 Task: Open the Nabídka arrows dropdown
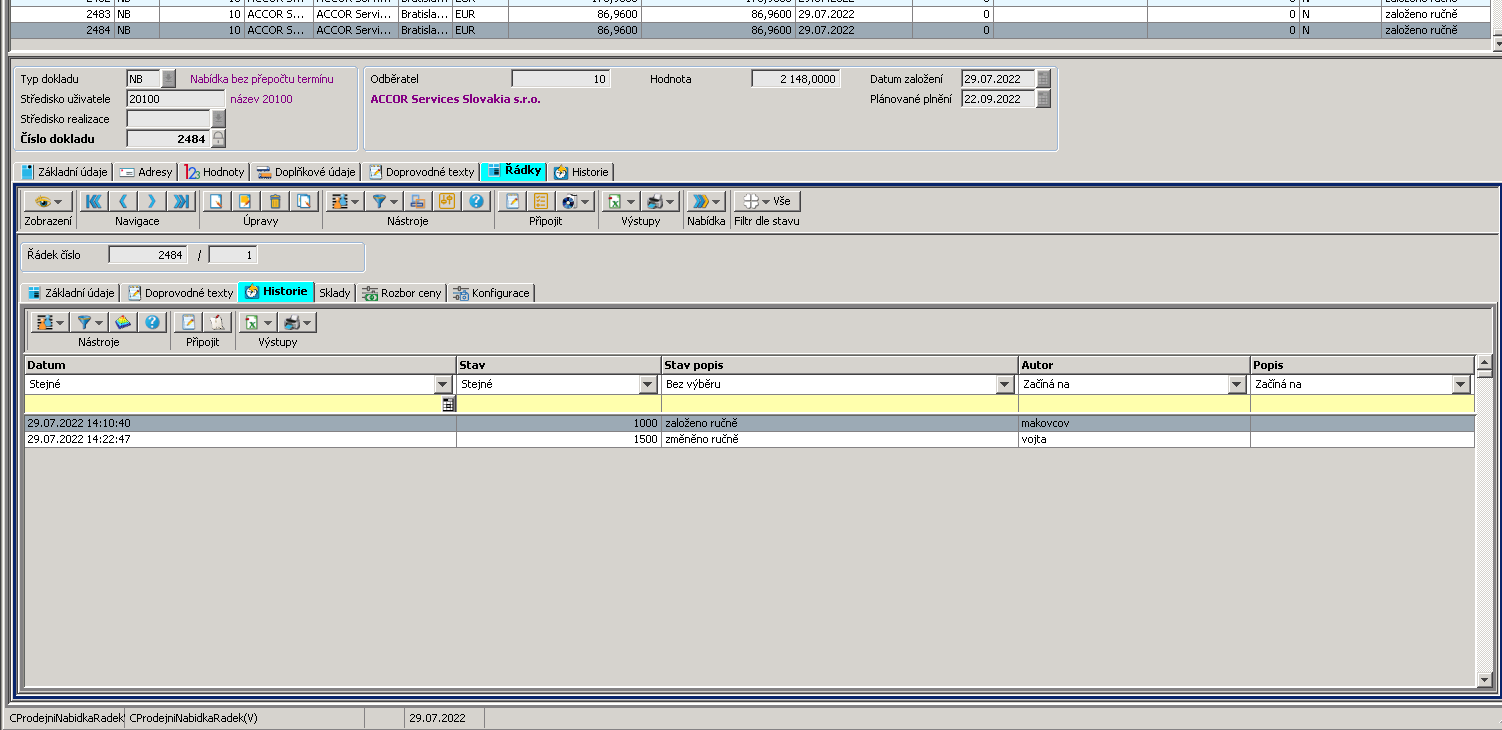(x=706, y=201)
